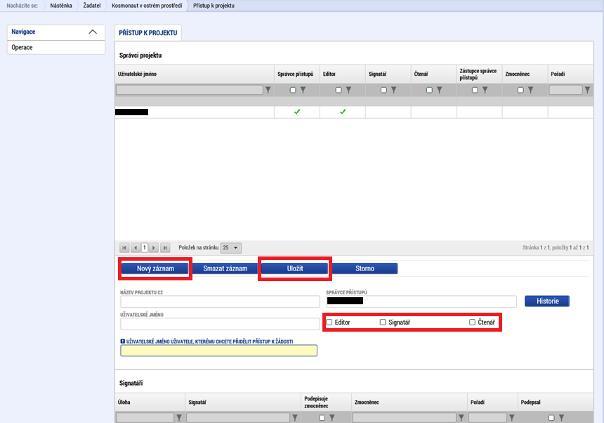Click Název projektu CZ field
This screenshot has height=423, width=604.
[220, 301]
